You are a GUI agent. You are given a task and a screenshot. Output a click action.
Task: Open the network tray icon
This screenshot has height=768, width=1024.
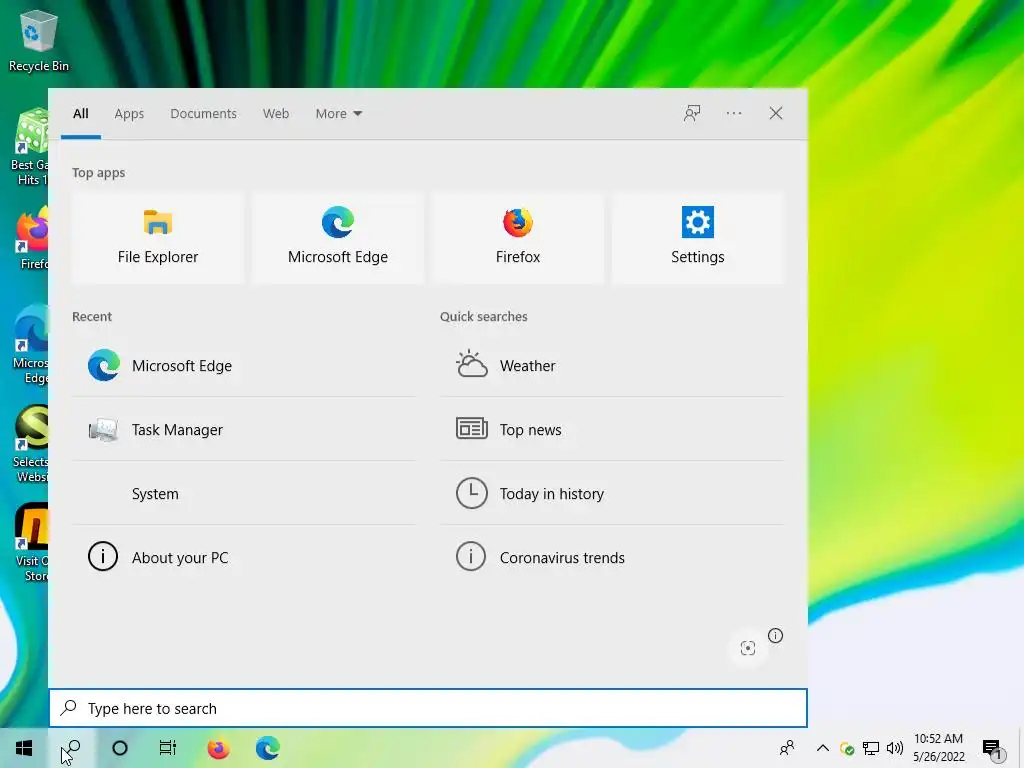871,748
